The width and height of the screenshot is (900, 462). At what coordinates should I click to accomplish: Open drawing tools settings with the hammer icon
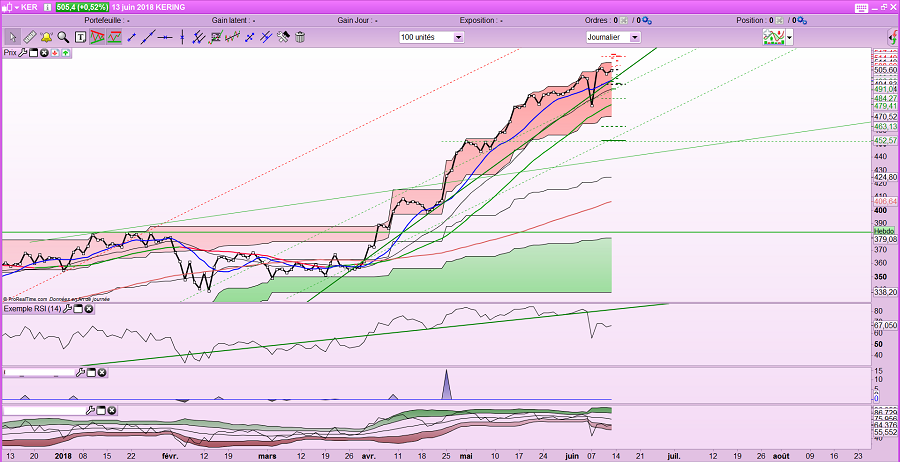(283, 37)
